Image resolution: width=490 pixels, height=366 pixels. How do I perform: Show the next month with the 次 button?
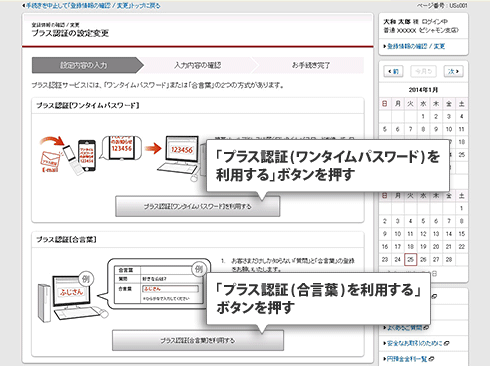pos(453,71)
